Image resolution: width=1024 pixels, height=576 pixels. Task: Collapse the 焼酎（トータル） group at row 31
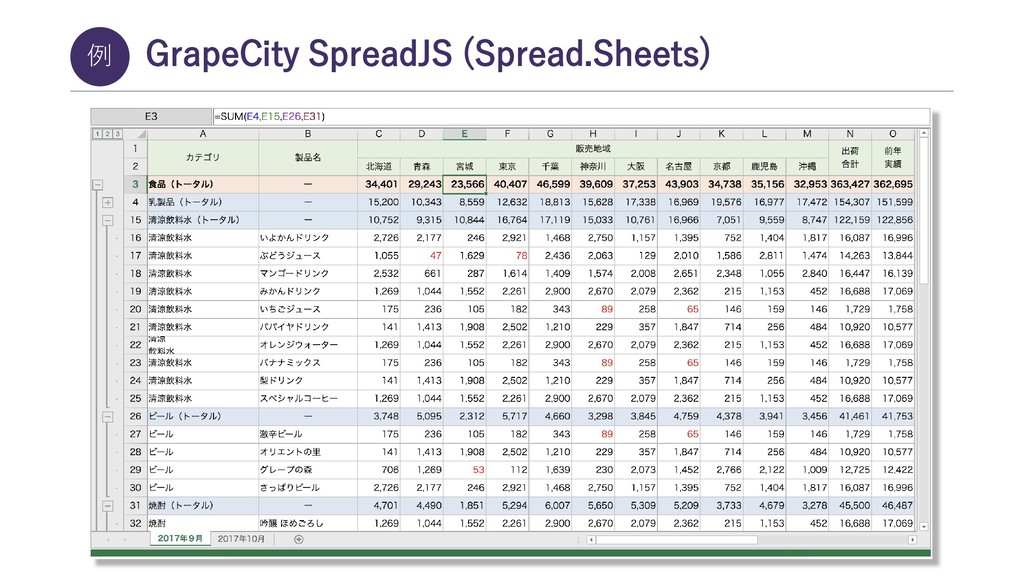click(108, 505)
